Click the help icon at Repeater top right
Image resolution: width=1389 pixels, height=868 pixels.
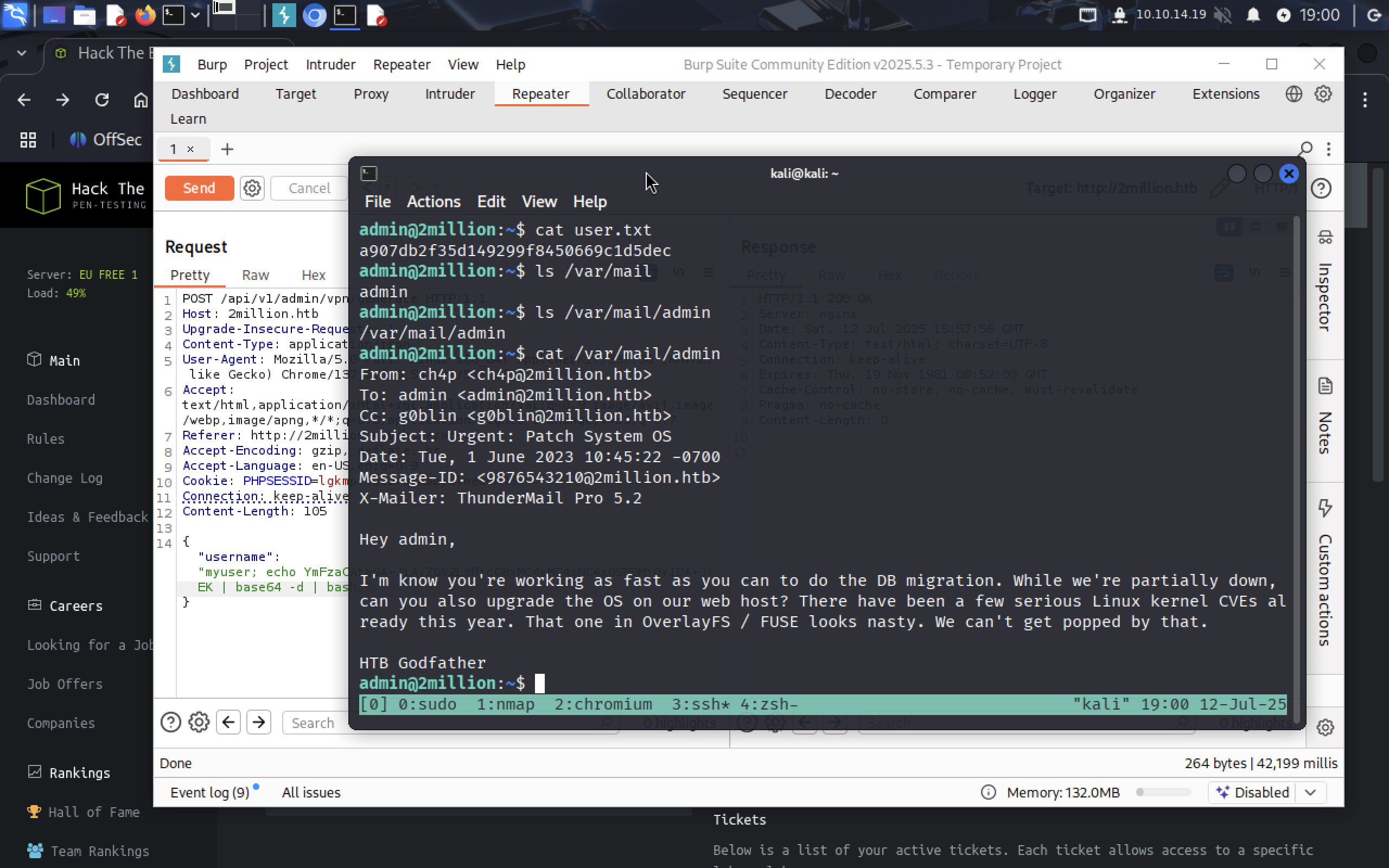click(1321, 188)
